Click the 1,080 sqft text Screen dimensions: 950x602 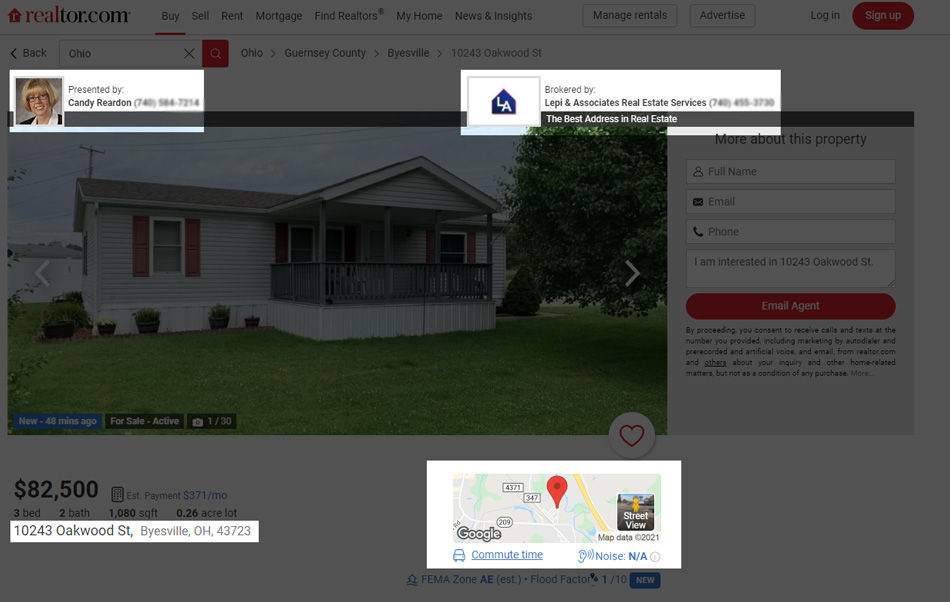tap(133, 513)
